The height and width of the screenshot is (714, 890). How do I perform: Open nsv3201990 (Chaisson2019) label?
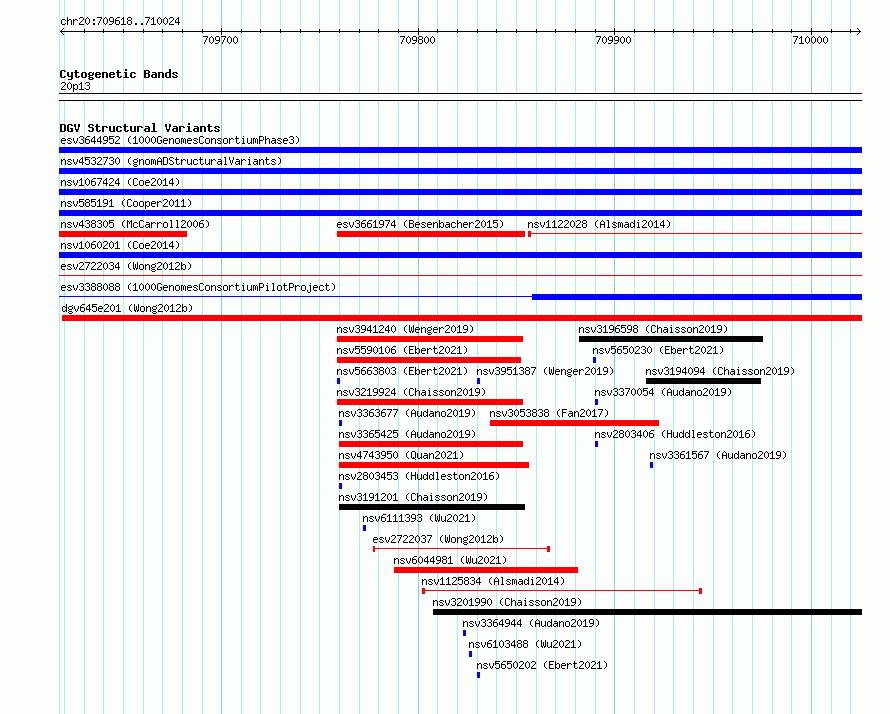coord(507,602)
